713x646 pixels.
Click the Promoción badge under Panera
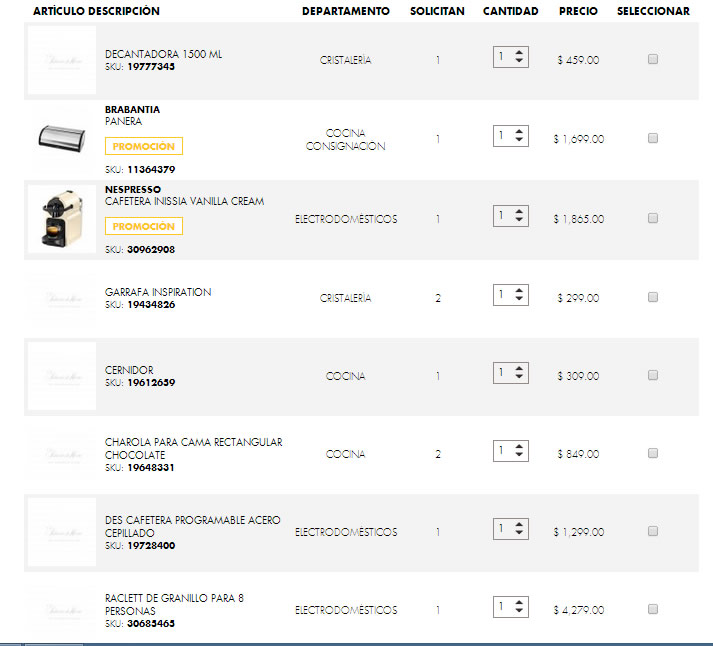click(143, 147)
